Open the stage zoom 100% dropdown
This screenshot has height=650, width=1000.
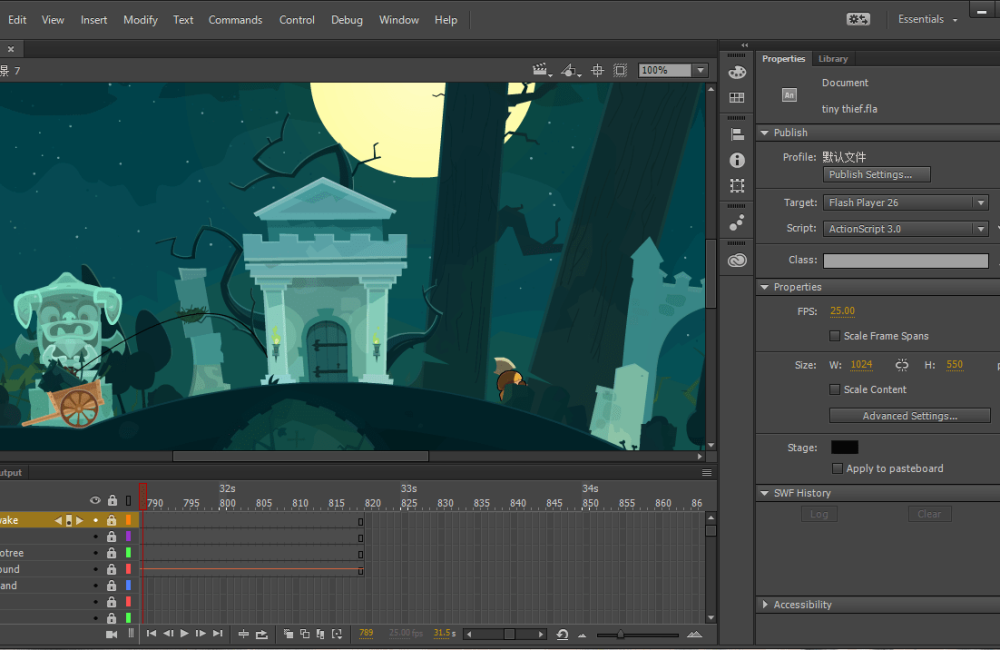pyautogui.click(x=700, y=70)
